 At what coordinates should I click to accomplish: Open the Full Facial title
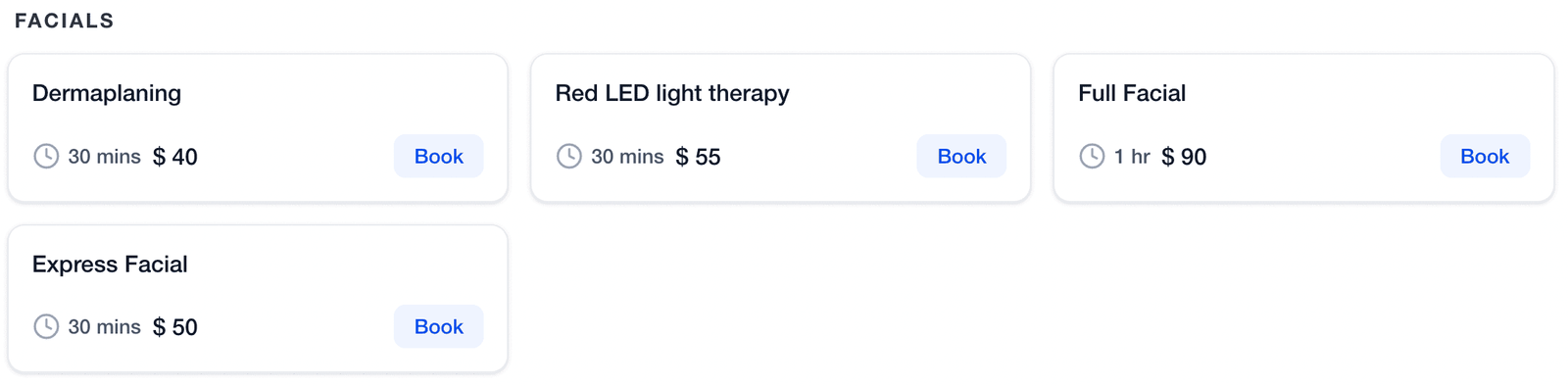(1132, 93)
